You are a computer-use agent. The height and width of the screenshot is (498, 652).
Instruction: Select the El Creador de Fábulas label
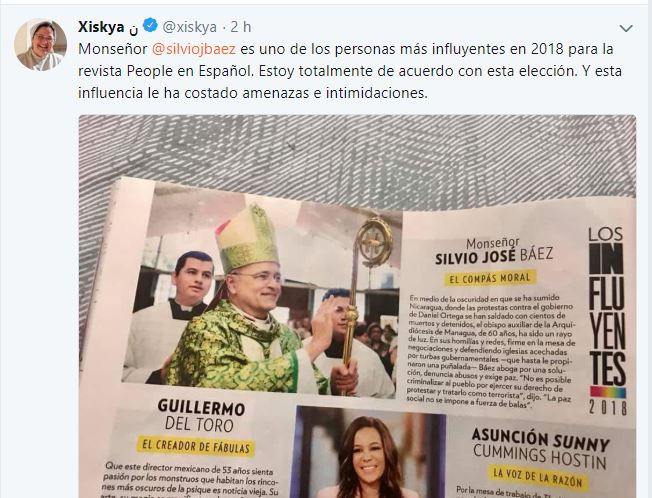pos(195,446)
